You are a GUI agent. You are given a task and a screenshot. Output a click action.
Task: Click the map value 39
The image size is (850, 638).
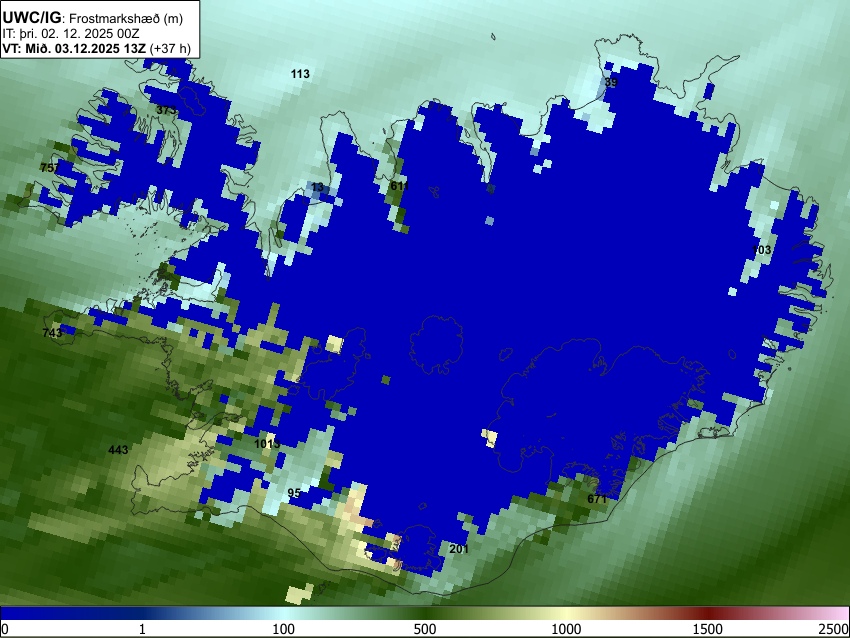611,82
